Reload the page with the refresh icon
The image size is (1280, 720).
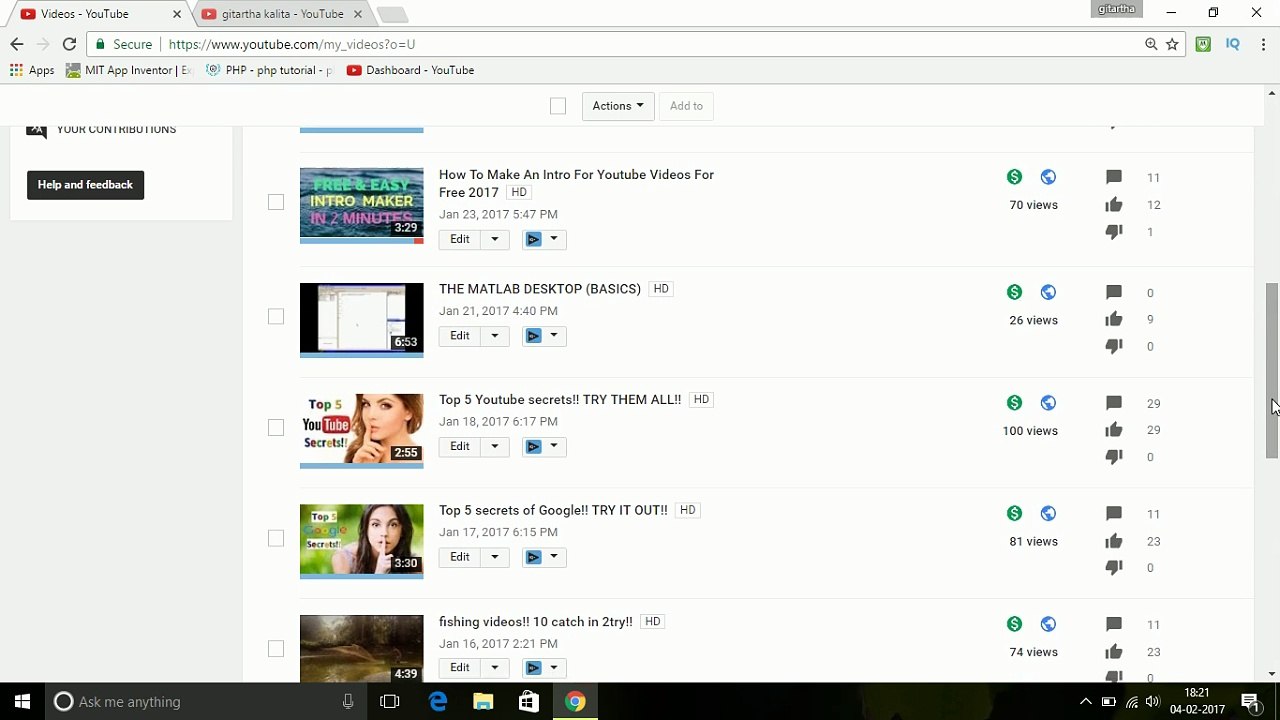[x=69, y=44]
